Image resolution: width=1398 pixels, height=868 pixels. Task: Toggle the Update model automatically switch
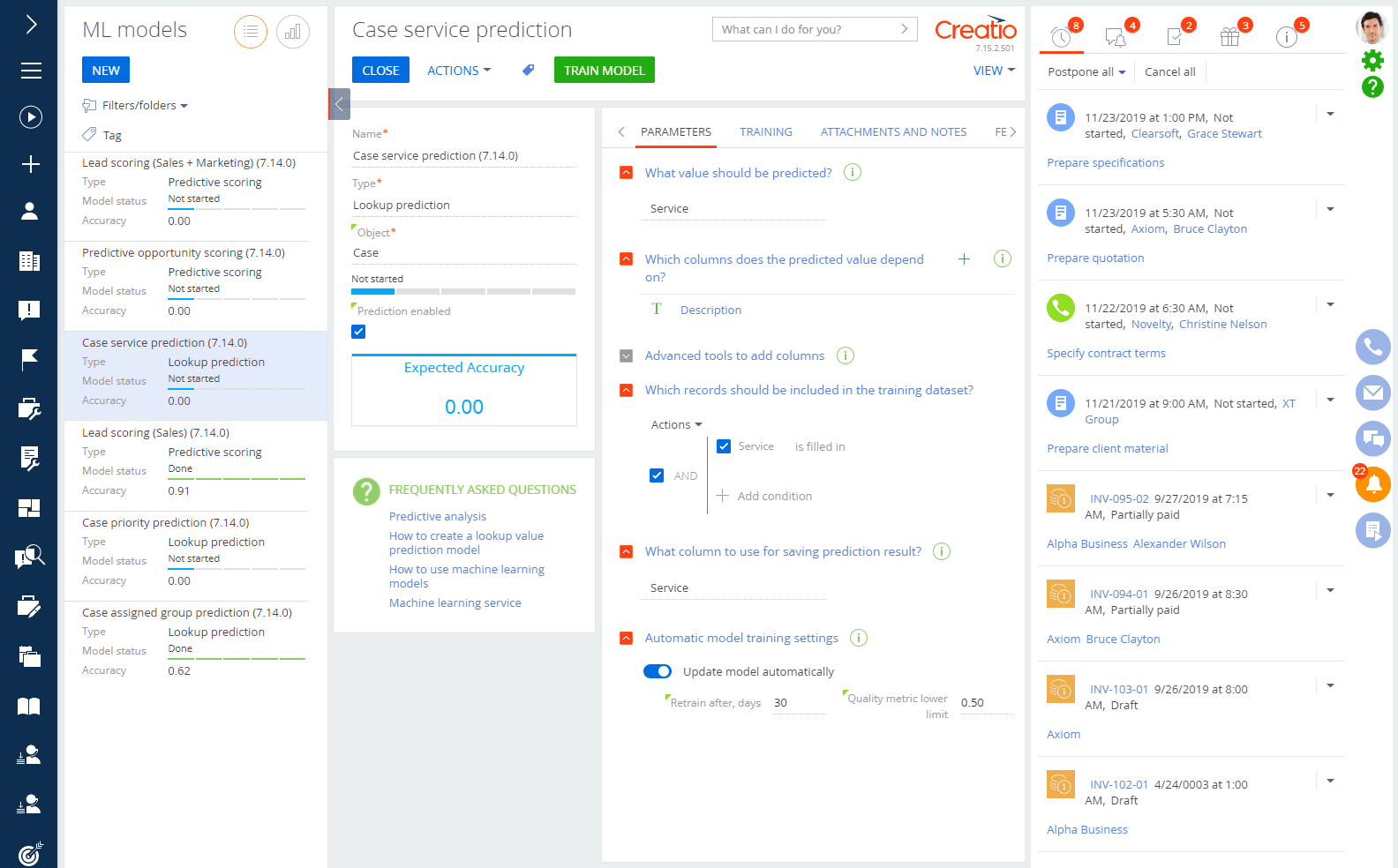click(658, 671)
